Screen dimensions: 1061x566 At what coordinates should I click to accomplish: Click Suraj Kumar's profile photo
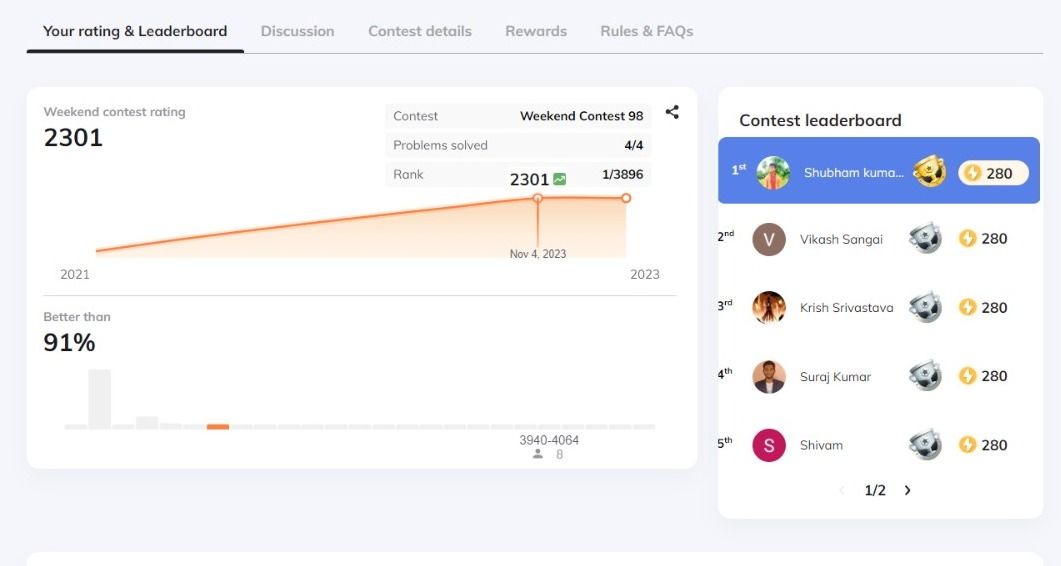[x=769, y=376]
